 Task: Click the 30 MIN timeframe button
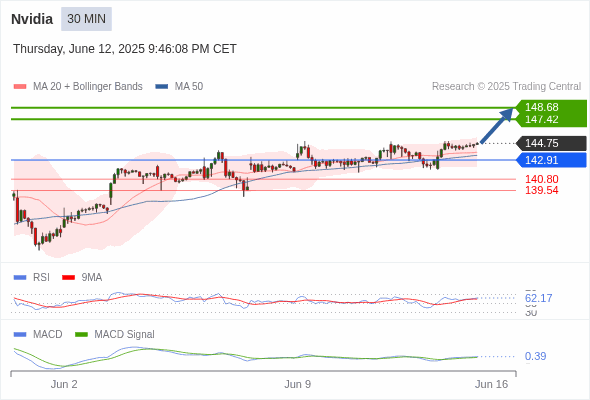[86, 19]
